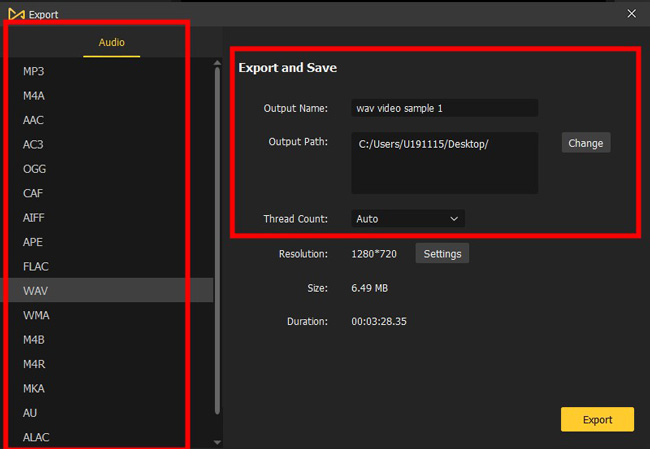Image resolution: width=650 pixels, height=449 pixels.
Task: Click the Output Path text box
Action: tap(445, 163)
